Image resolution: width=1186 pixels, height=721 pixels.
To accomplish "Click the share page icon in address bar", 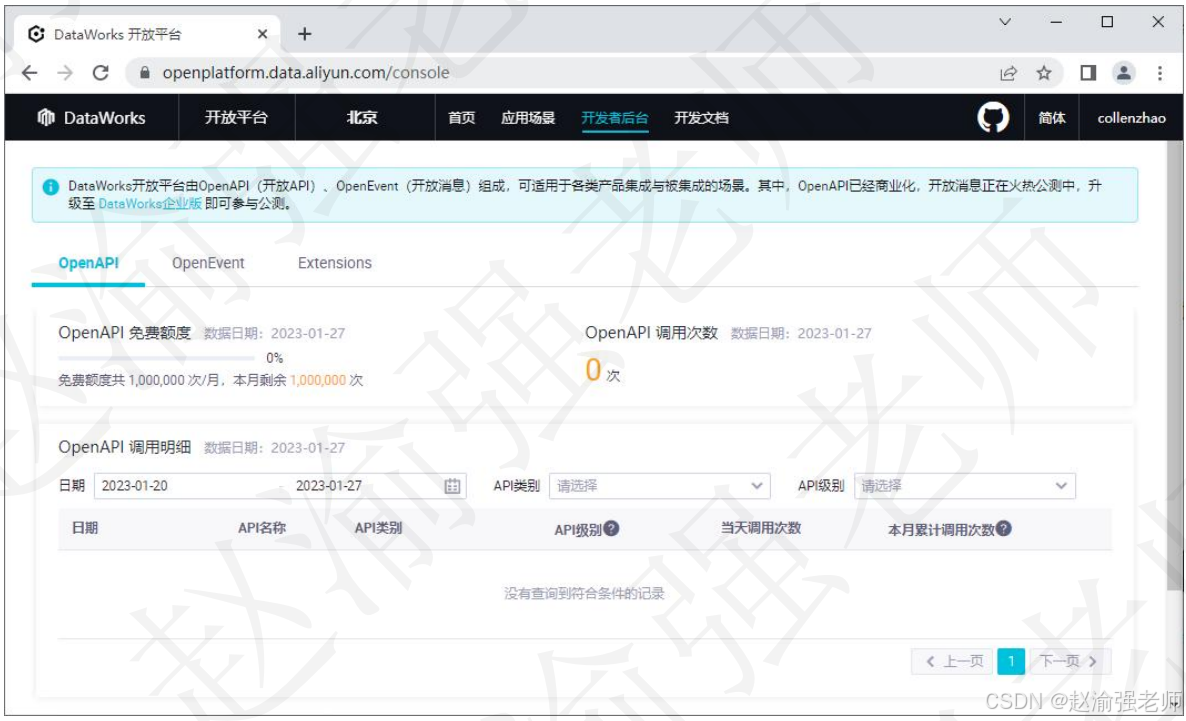I will pyautogui.click(x=1007, y=73).
